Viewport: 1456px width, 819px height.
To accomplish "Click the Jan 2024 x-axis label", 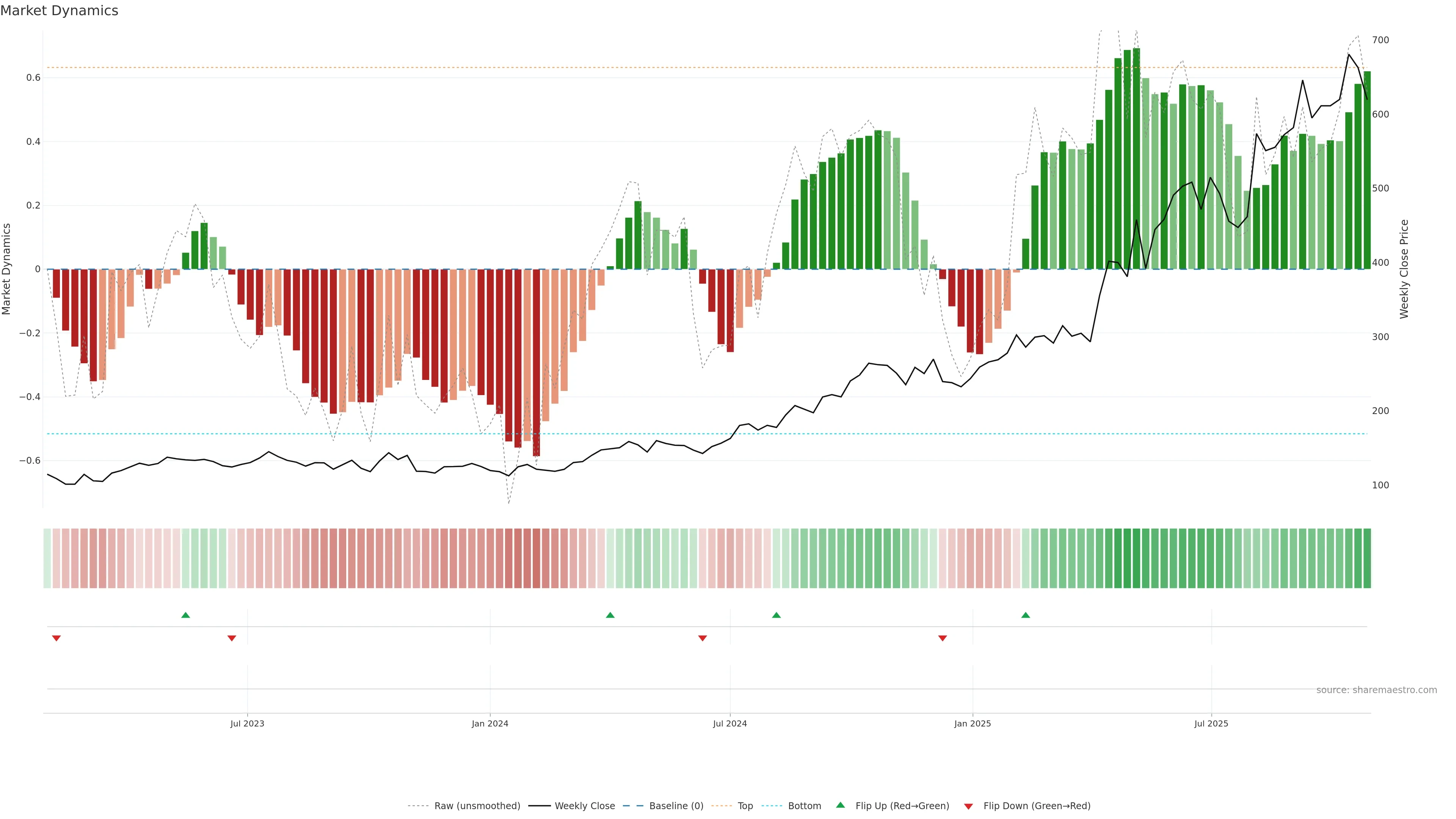I will point(490,723).
